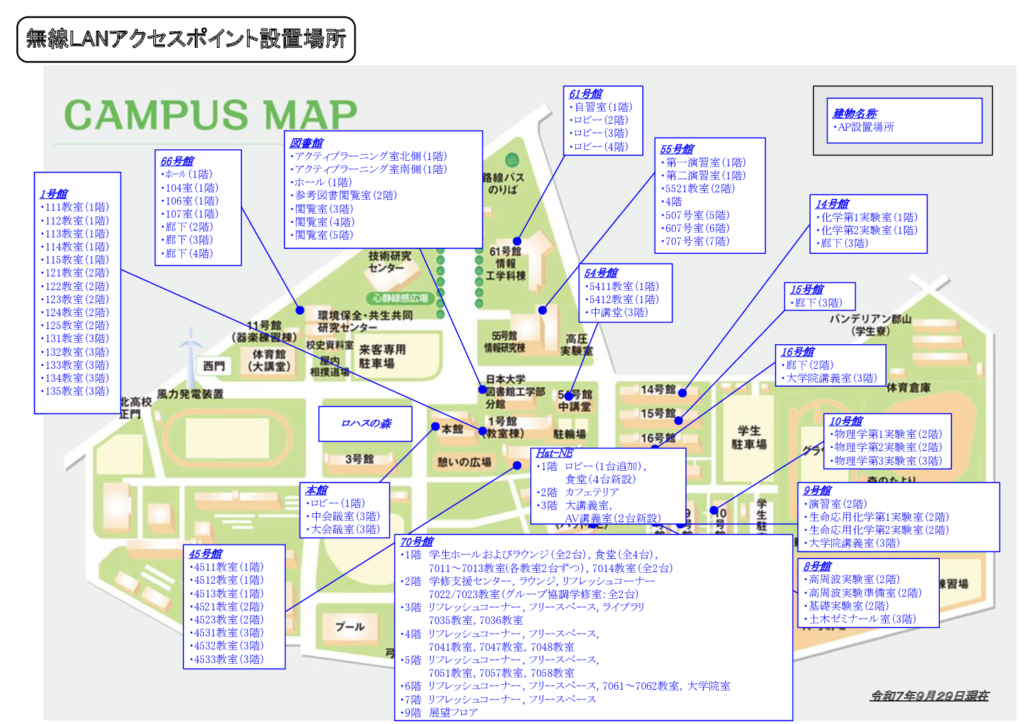Click the blue dot above 環境保全・共生共同研究センター
Image resolution: width=1024 pixels, height=724 pixels.
click(299, 308)
